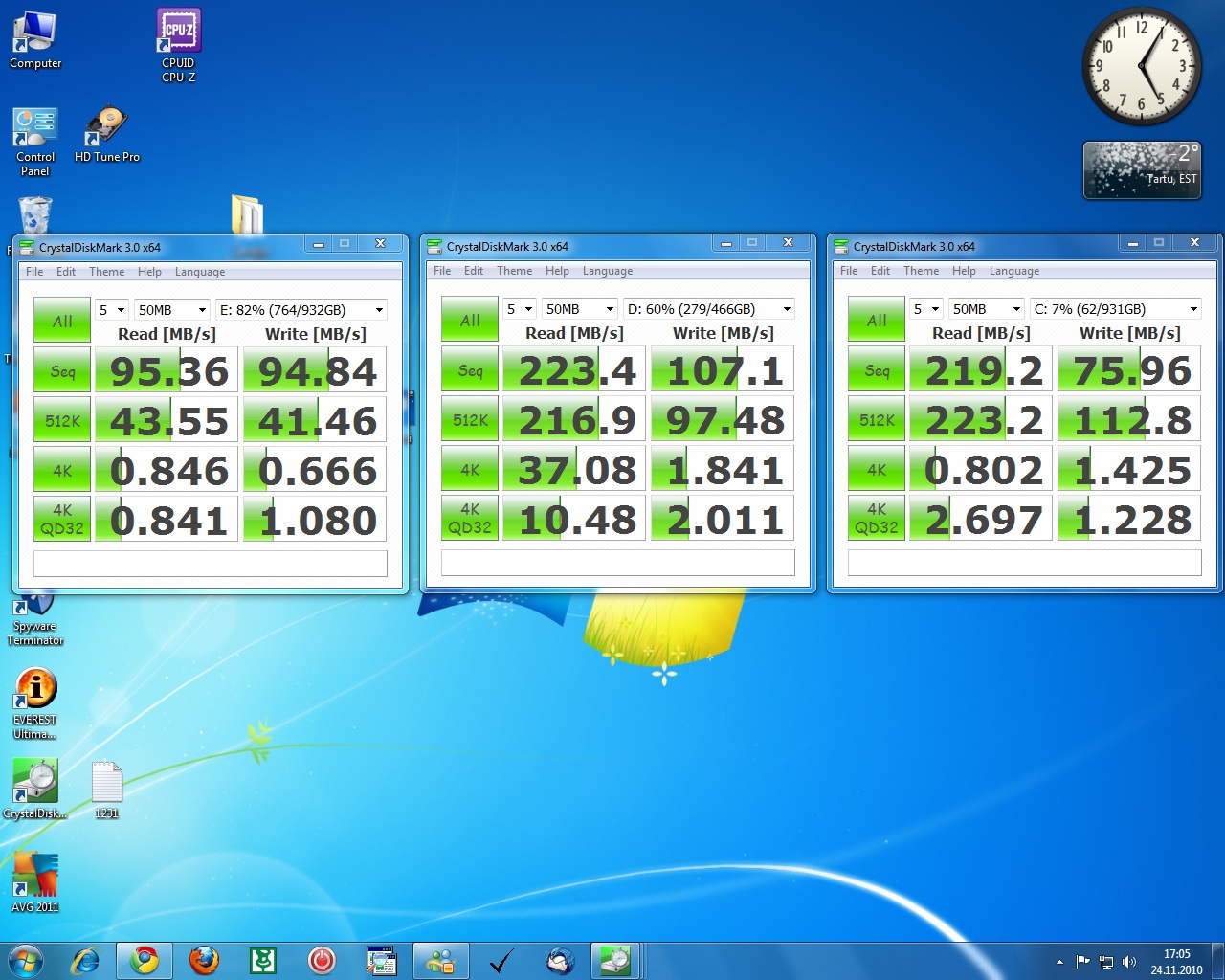Run 4K test on C: drive window
Screen dimensions: 1225x980
pos(877,470)
